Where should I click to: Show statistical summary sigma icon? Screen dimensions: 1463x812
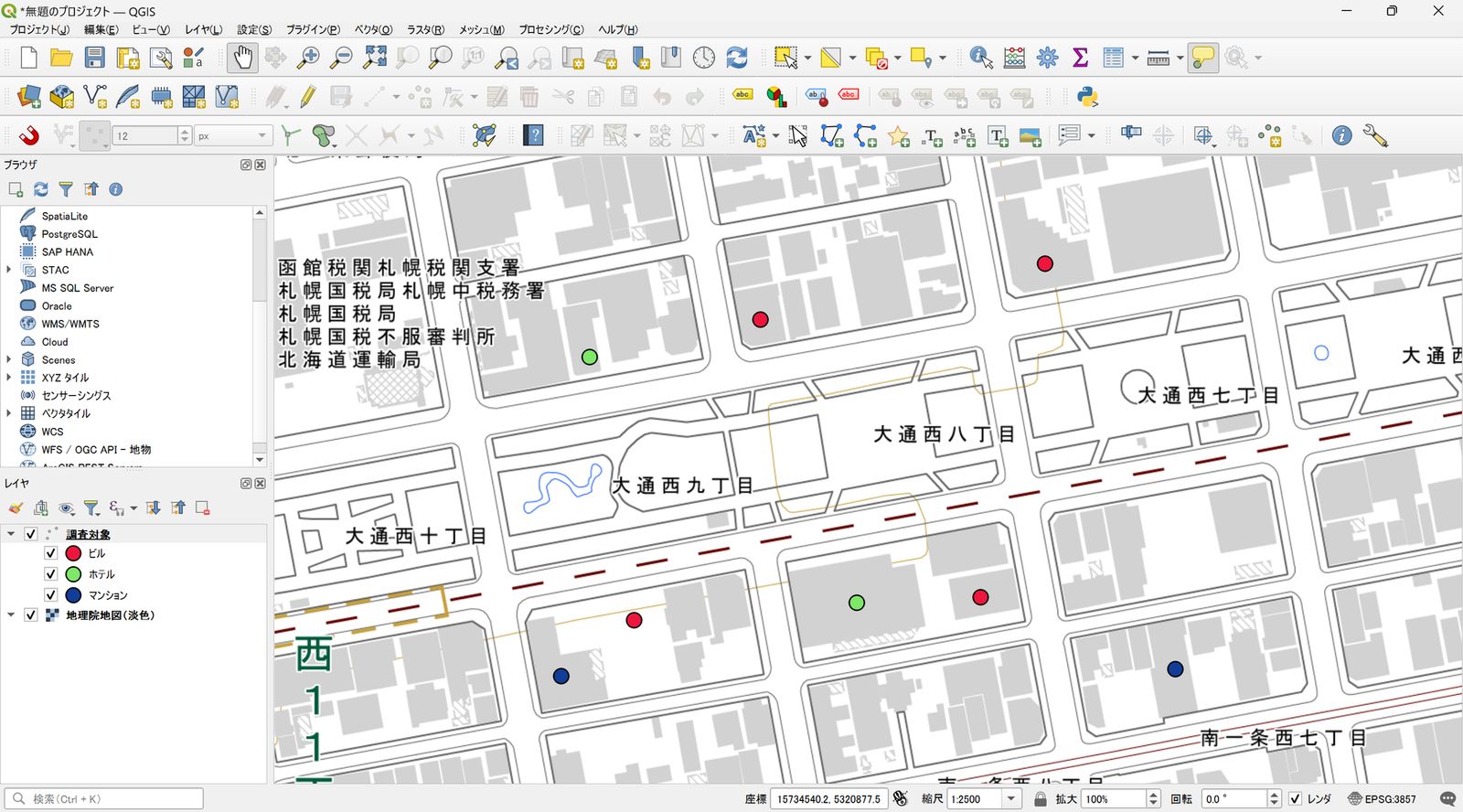[1080, 59]
